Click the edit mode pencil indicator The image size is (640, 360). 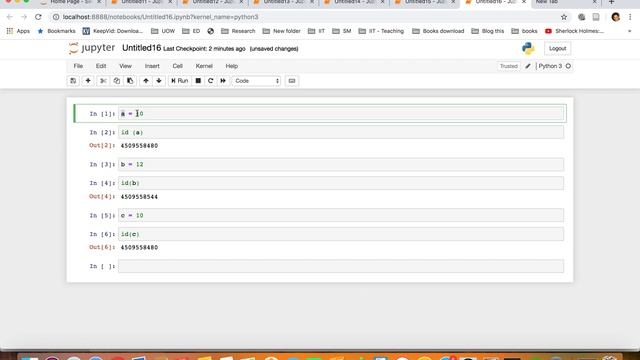[x=528, y=66]
